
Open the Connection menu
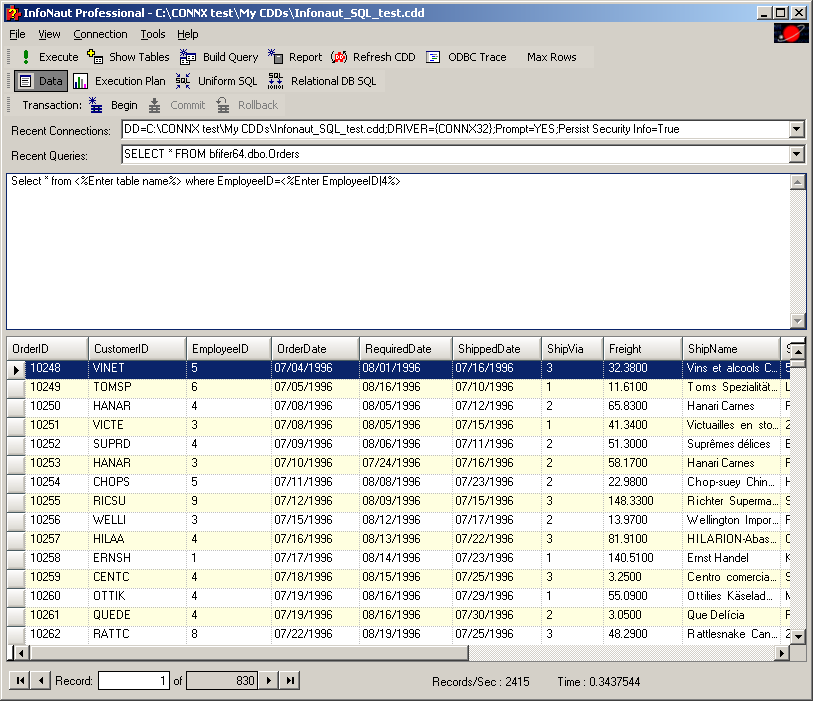click(x=100, y=34)
